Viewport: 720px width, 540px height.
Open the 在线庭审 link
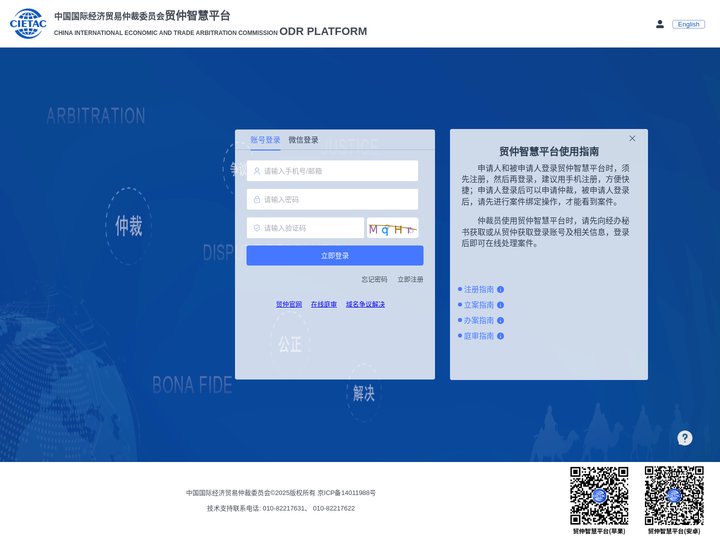(324, 304)
